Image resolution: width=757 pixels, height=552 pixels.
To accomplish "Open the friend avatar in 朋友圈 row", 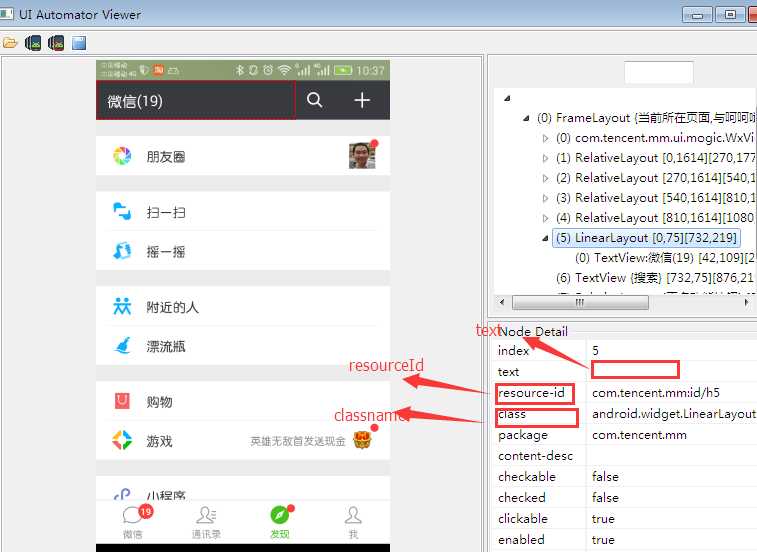I will pos(362,156).
